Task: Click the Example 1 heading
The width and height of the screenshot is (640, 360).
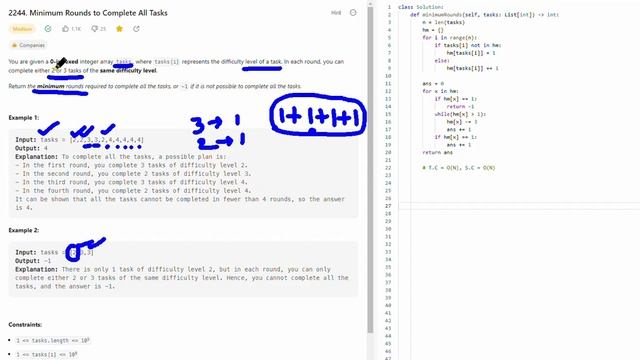Action: point(24,118)
